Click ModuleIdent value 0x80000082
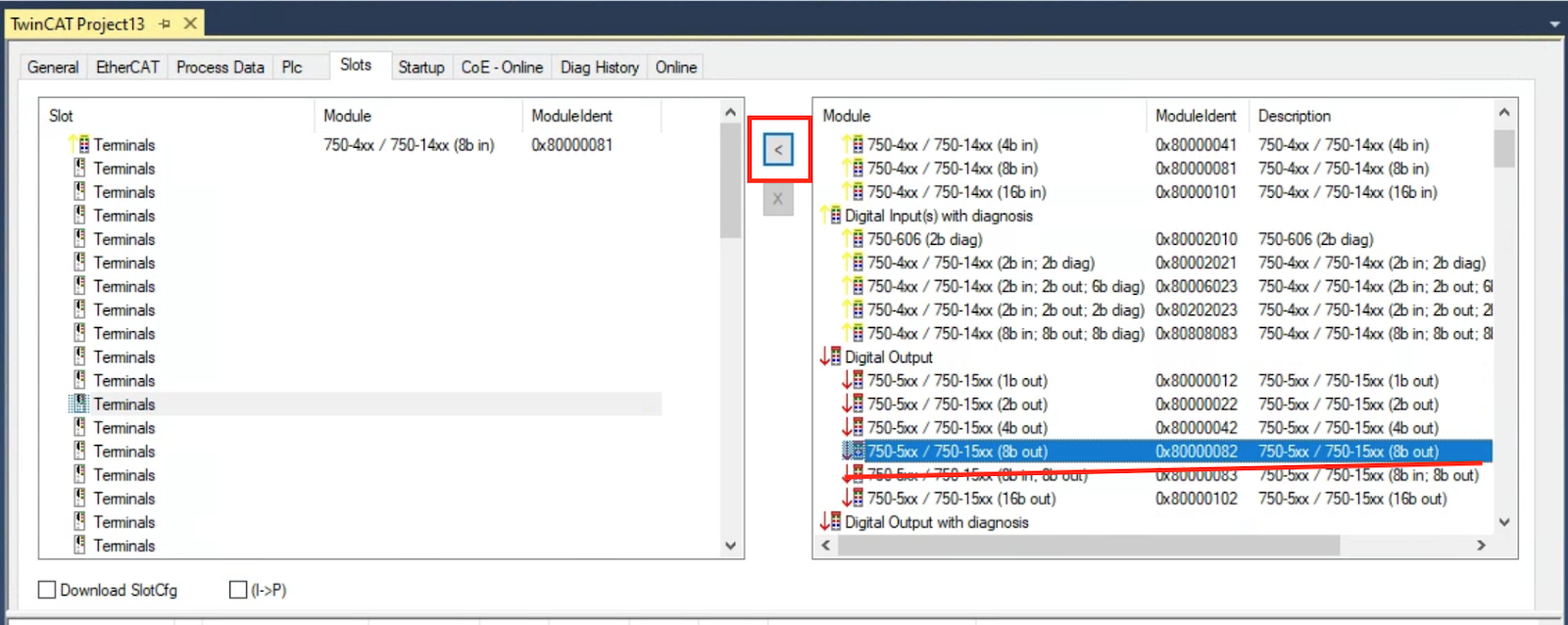The height and width of the screenshot is (625, 1568). point(1197,452)
